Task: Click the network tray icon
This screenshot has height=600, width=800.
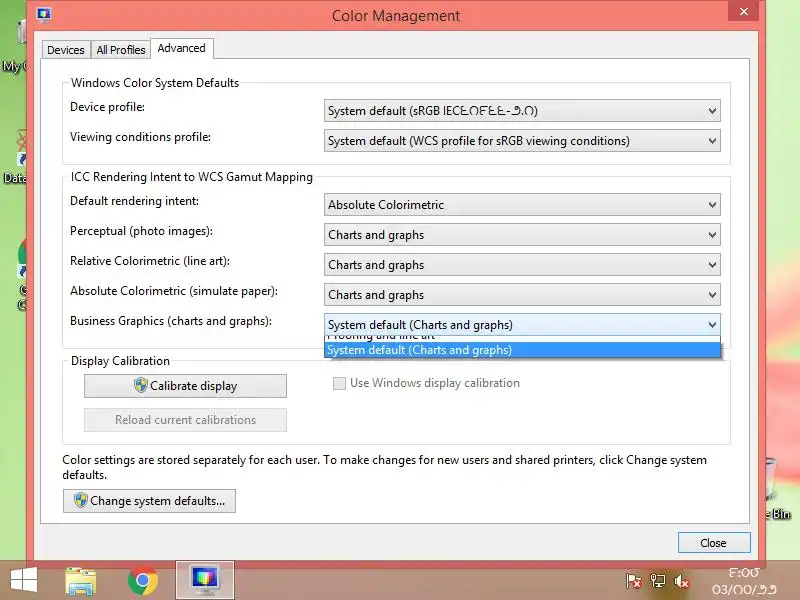Action: tap(658, 581)
